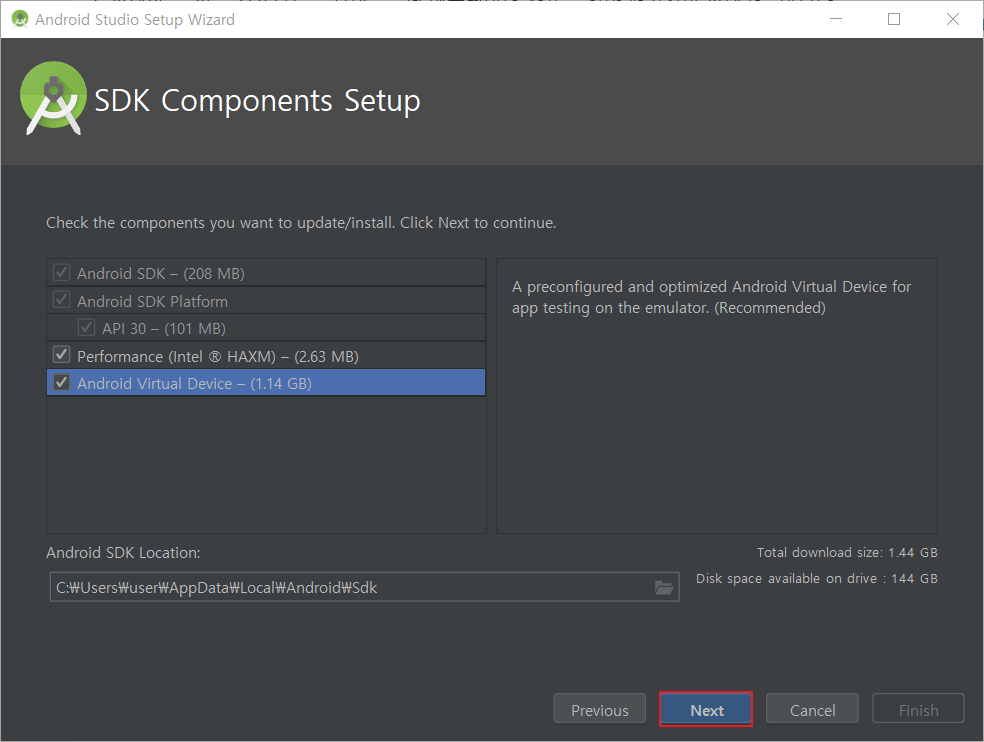This screenshot has height=742, width=984.
Task: Click the Android SDK Location label
Action: pyautogui.click(x=123, y=552)
